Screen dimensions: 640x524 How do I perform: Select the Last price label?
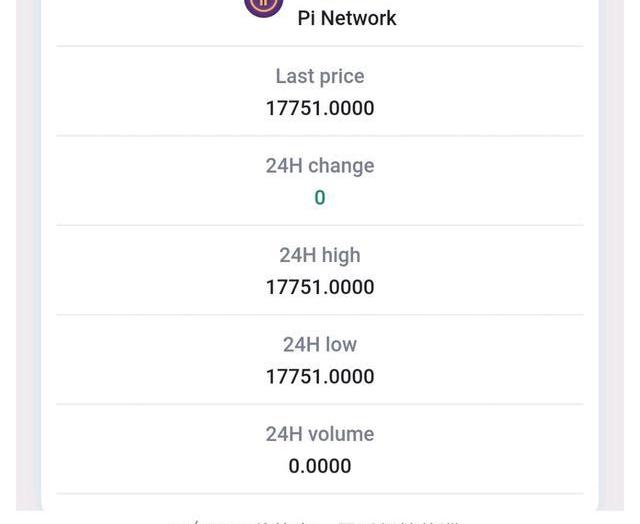pyautogui.click(x=320, y=76)
